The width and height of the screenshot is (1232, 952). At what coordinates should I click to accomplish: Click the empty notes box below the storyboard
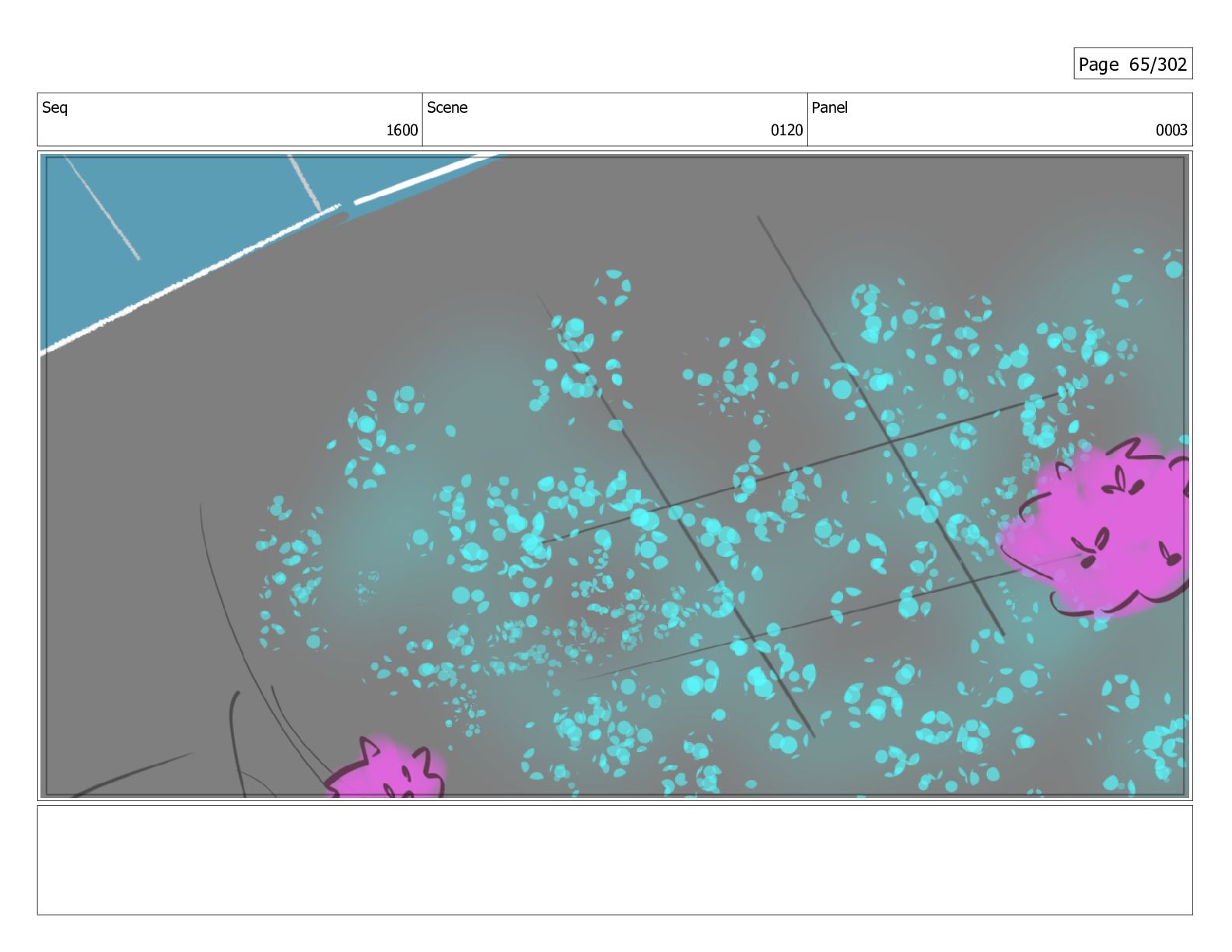pyautogui.click(x=614, y=859)
